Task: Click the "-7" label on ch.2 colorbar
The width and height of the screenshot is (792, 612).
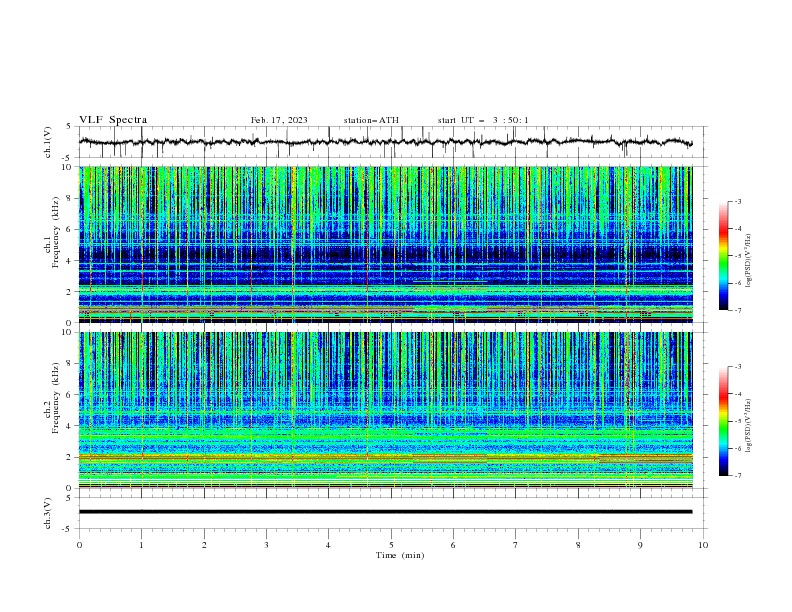Action: [738, 476]
